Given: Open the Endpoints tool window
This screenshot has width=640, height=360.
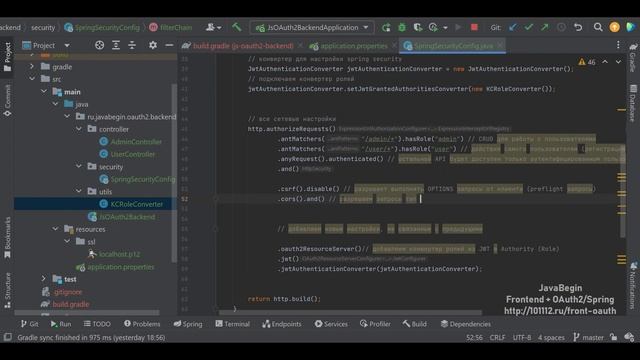Looking at the screenshot, I should click(282, 324).
